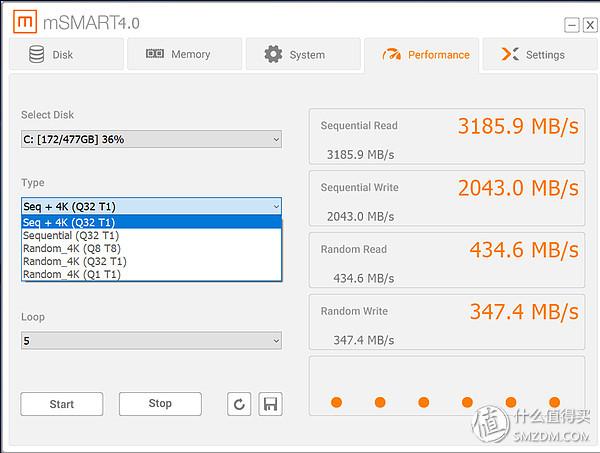600x453 pixels.
Task: Expand the Loop count dropdown
Action: (152, 341)
